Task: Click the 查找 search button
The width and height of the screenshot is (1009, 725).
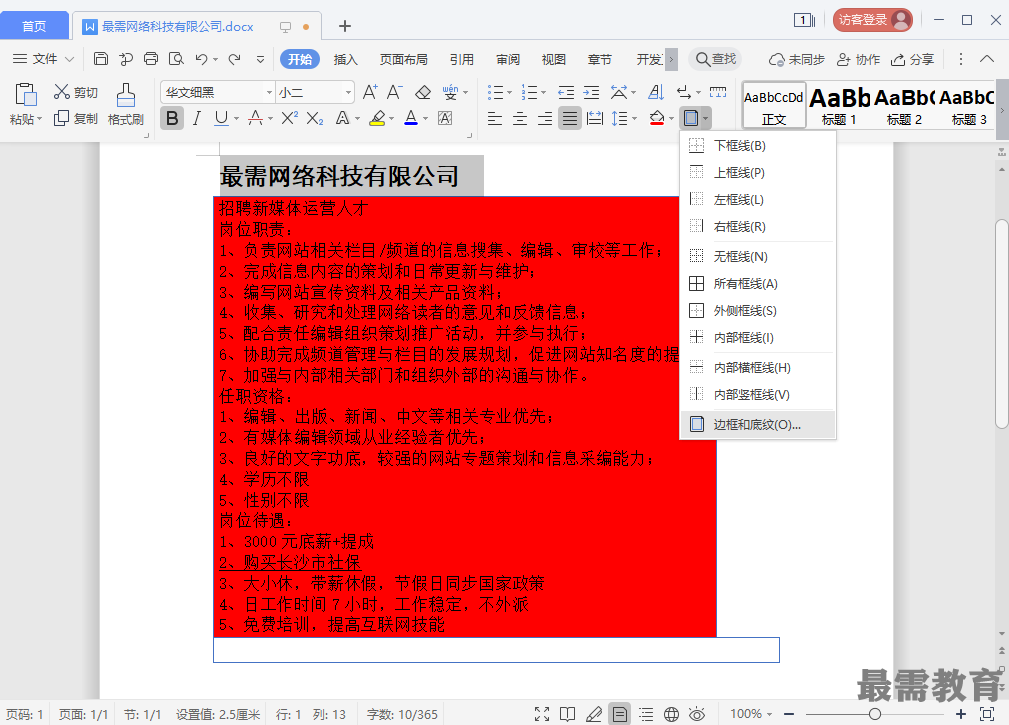Action: [716, 59]
